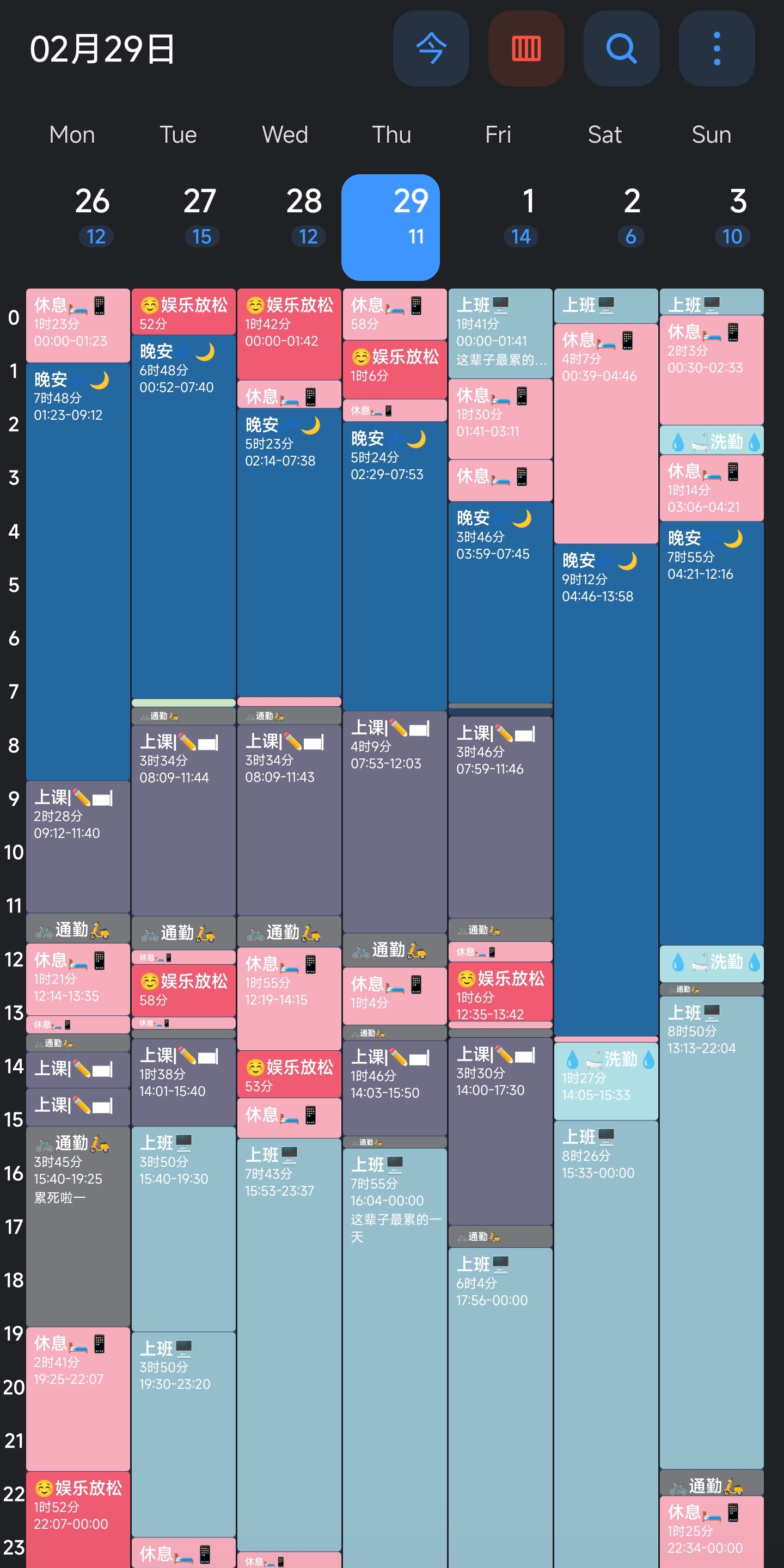Viewport: 784px width, 1568px height.
Task: Open Saturday's 洗勤 block 14:05-15:33
Action: point(605,1079)
